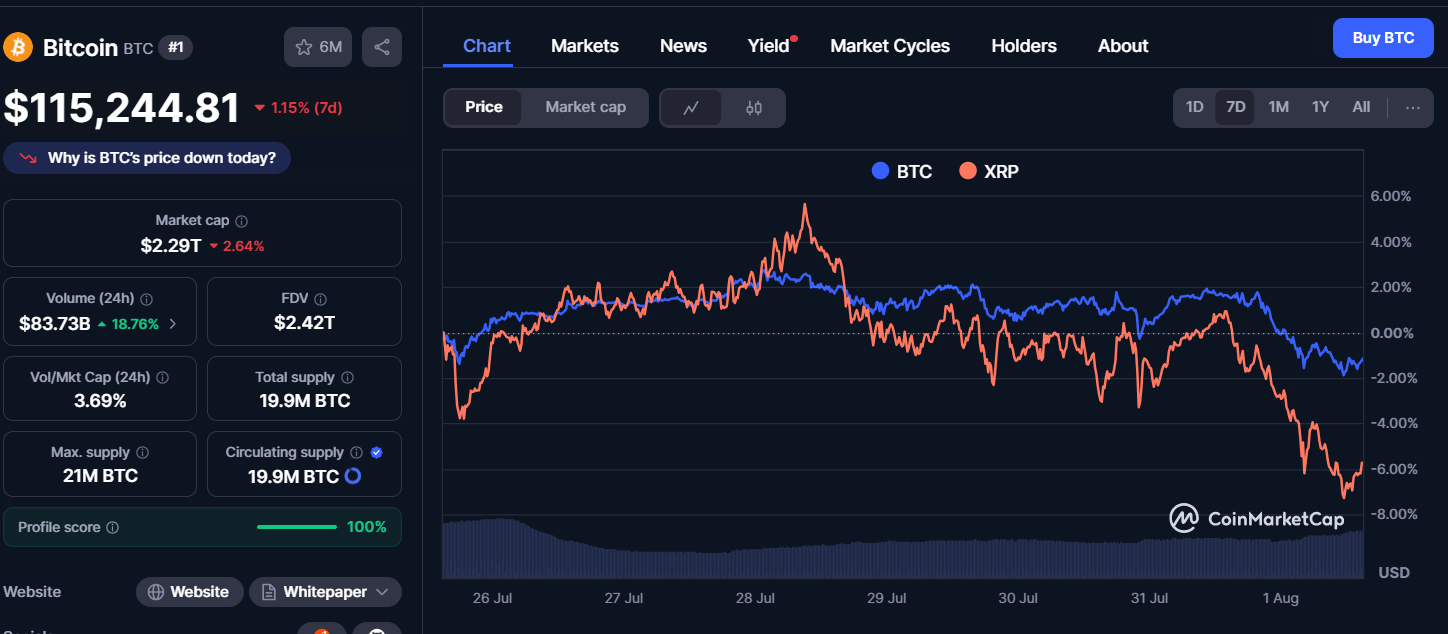Click the #1 rank badge
The width and height of the screenshot is (1448, 634).
click(x=176, y=47)
